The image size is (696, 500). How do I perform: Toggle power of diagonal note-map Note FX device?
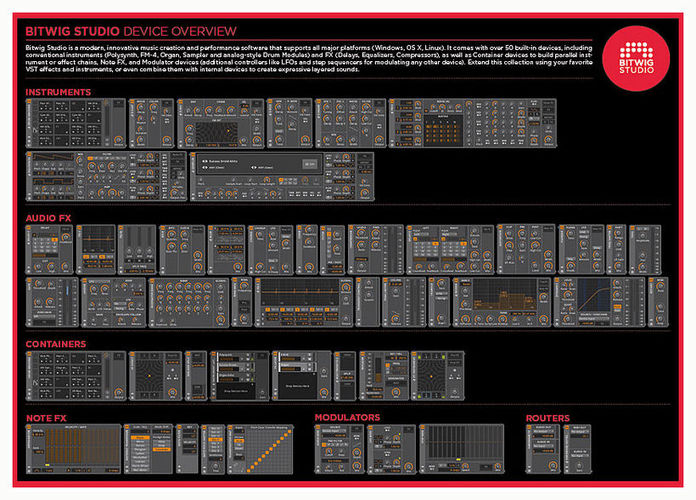[x=230, y=428]
